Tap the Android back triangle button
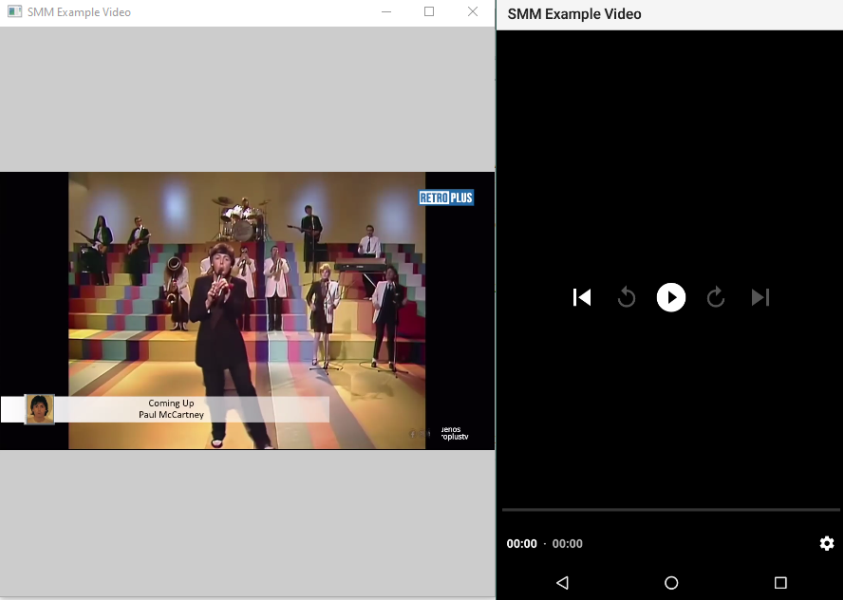Image resolution: width=843 pixels, height=600 pixels. tap(562, 582)
